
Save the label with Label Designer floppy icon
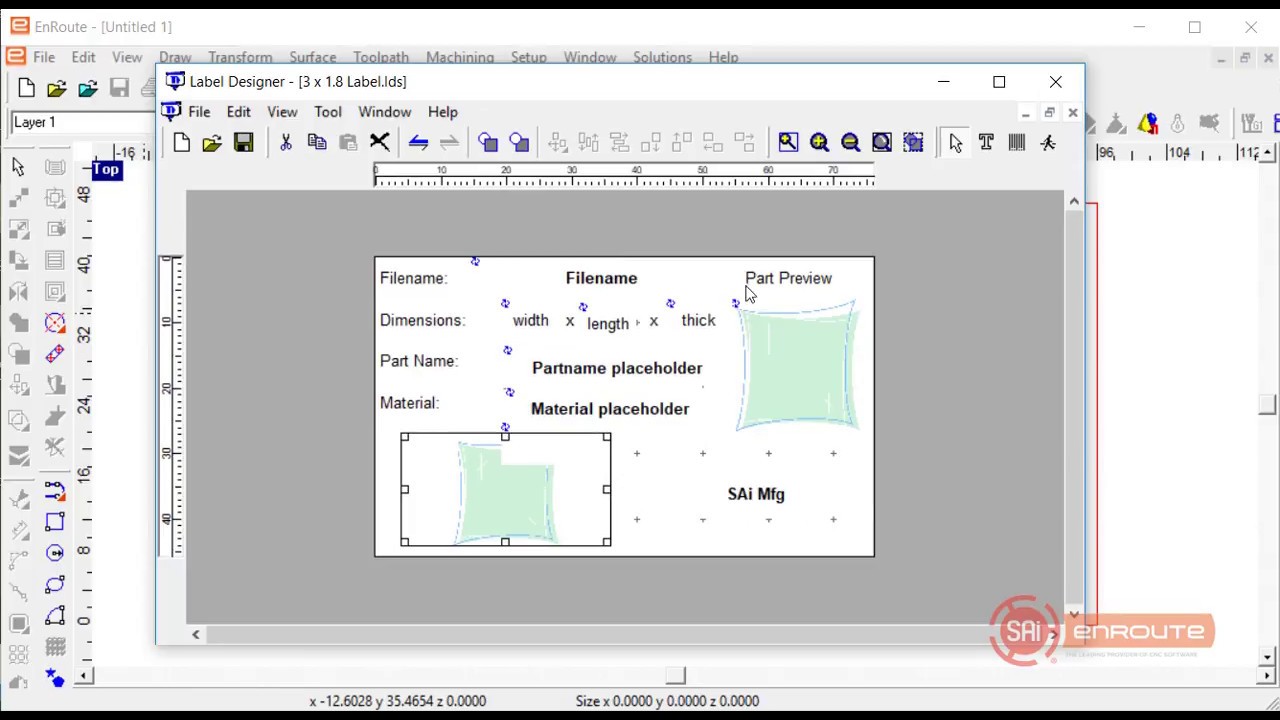(x=243, y=143)
